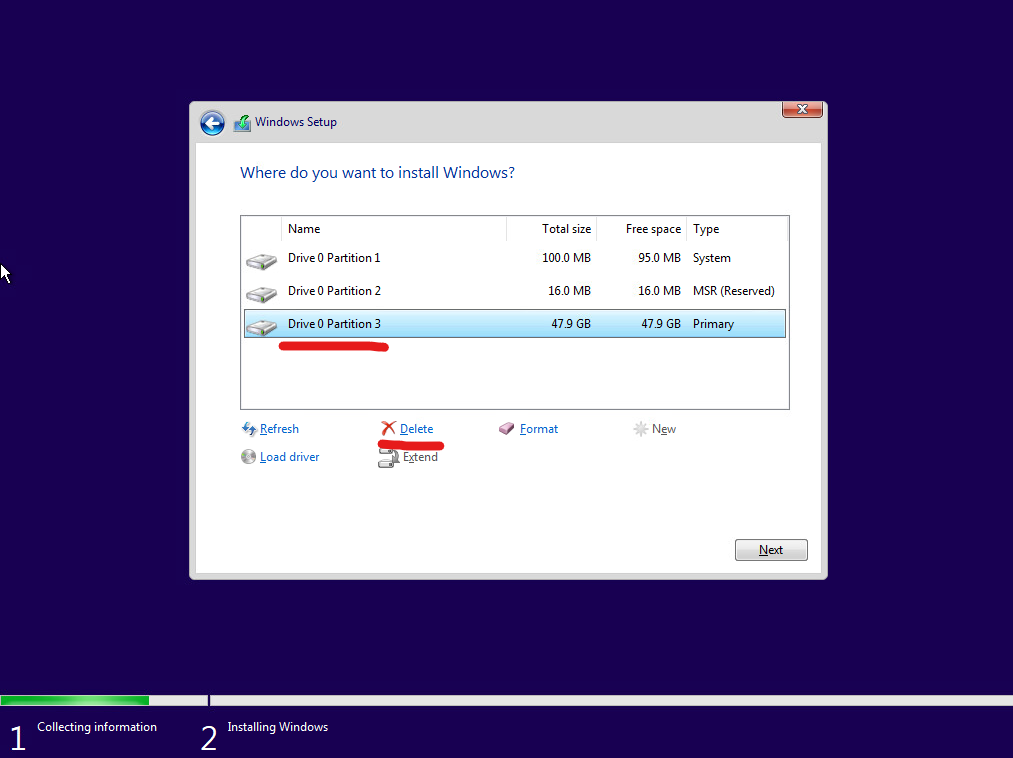Click the 47.9 GB total size cell
The width and height of the screenshot is (1013, 758).
[x=570, y=324]
